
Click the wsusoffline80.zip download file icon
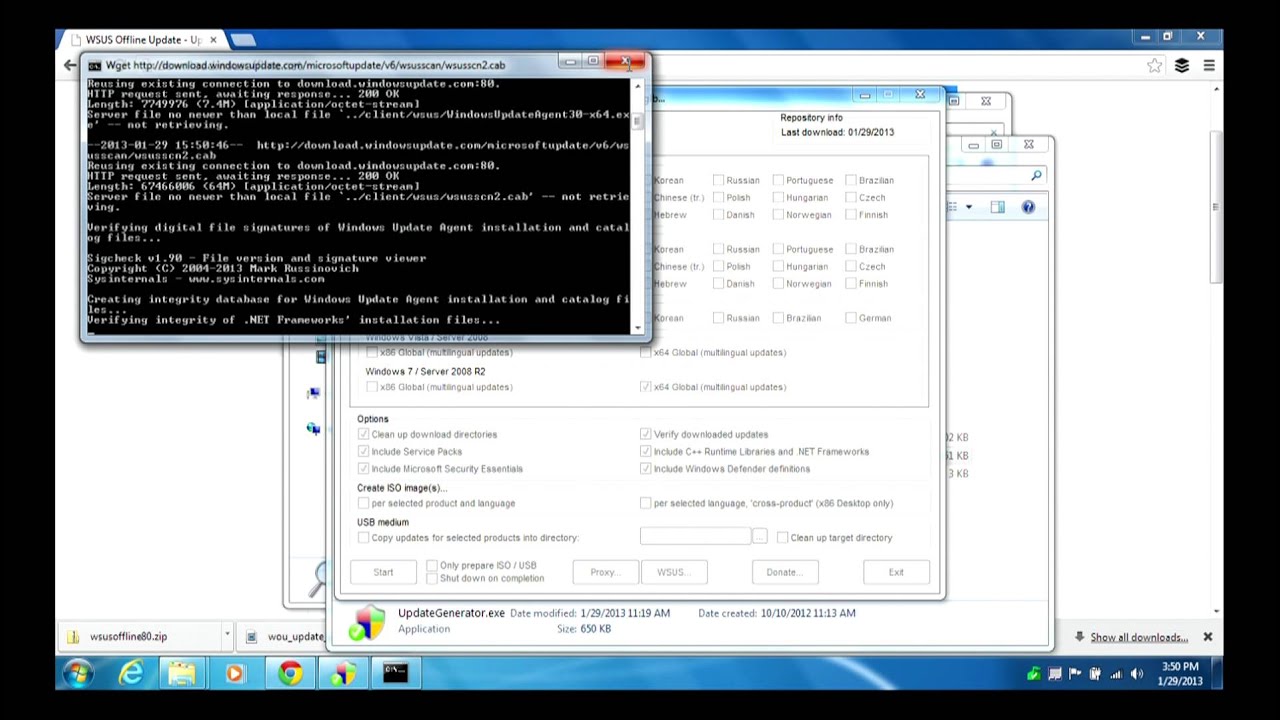click(73, 637)
